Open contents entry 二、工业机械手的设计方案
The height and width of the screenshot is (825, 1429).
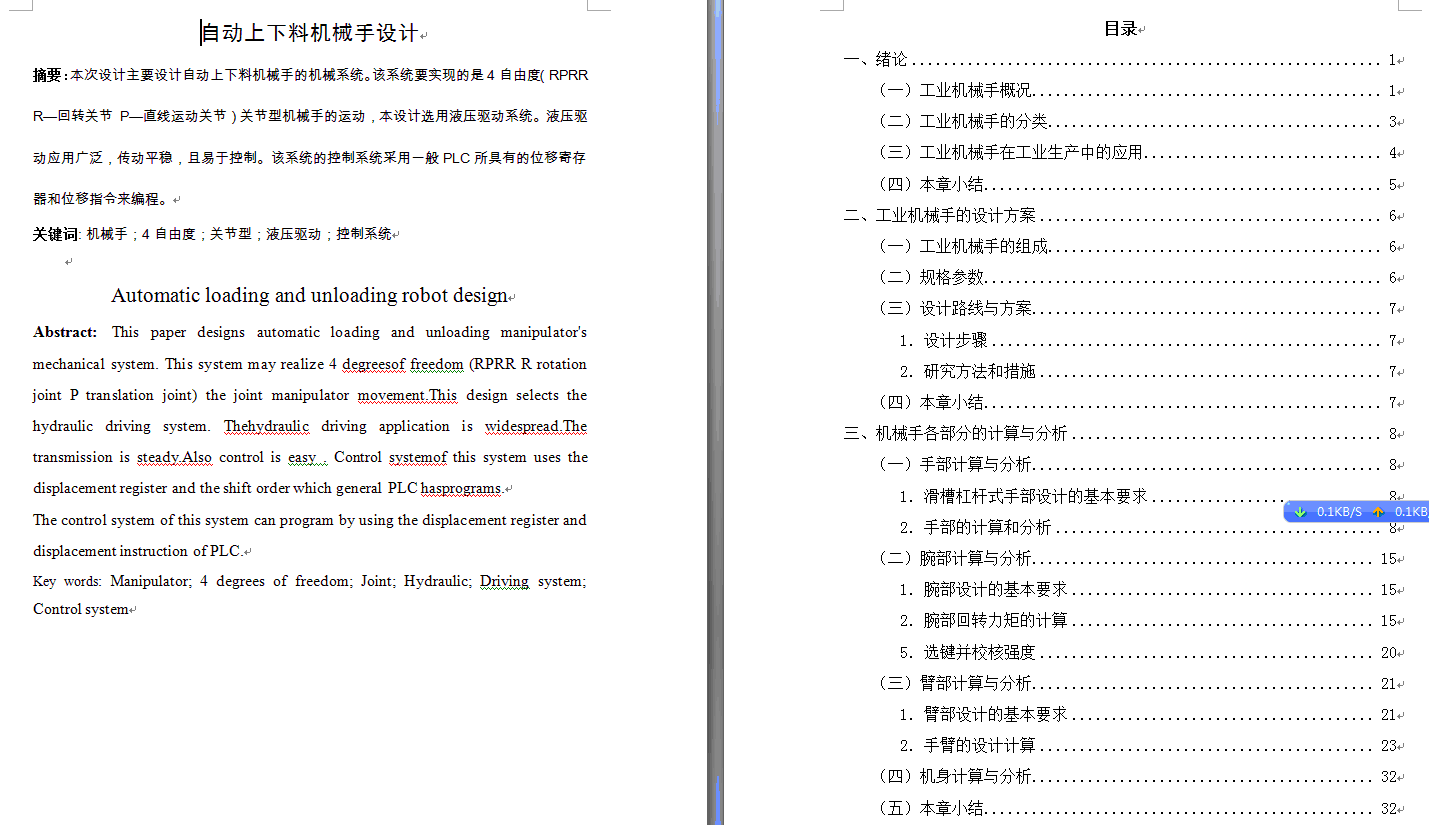1121,215
